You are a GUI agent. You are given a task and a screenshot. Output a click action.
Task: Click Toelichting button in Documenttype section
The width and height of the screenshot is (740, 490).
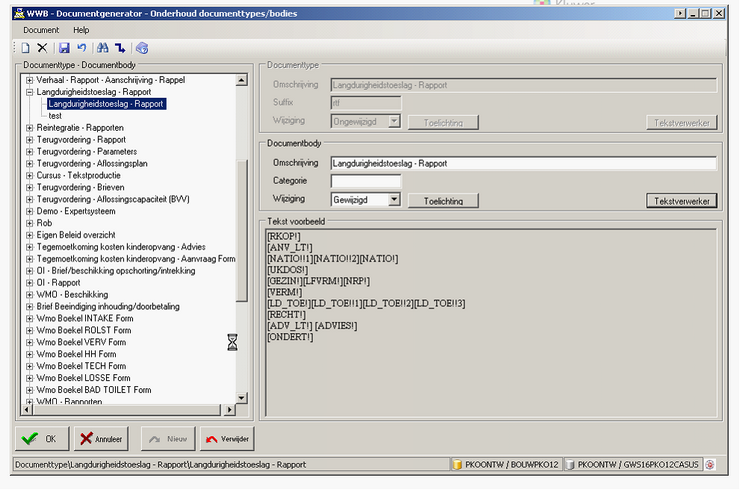coord(443,122)
